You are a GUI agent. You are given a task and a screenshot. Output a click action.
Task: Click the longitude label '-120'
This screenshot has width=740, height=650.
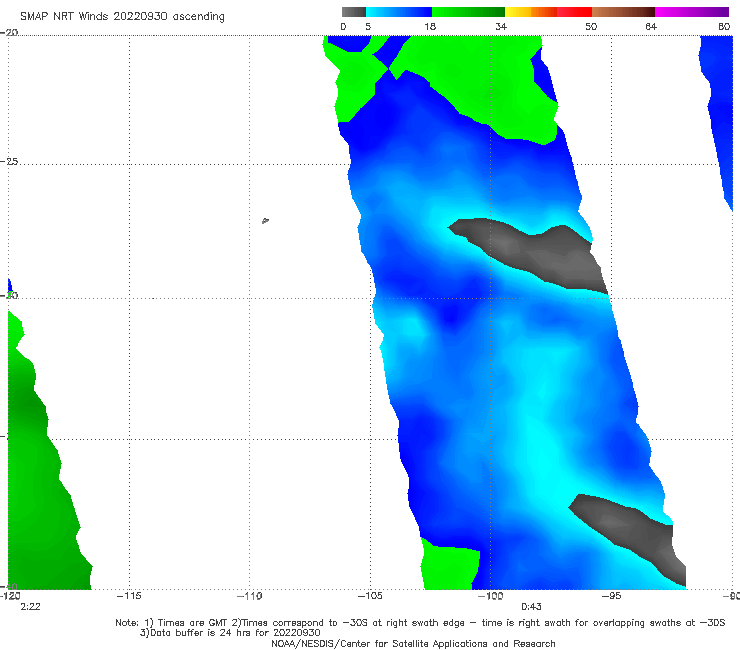tap(10, 596)
